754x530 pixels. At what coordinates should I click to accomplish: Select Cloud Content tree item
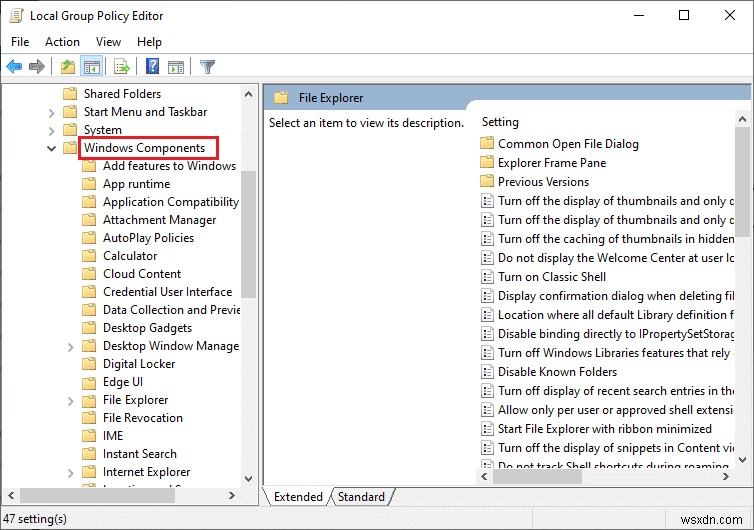(142, 274)
